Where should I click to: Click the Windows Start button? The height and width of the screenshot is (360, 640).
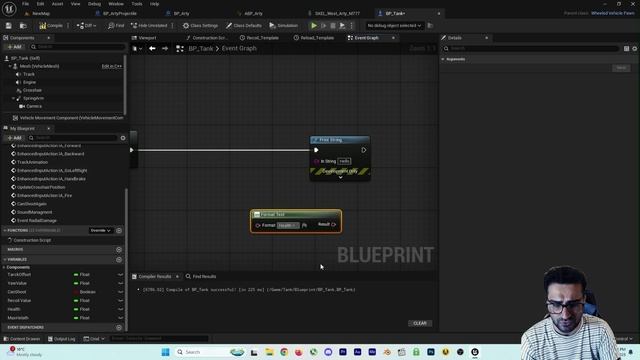[165, 352]
